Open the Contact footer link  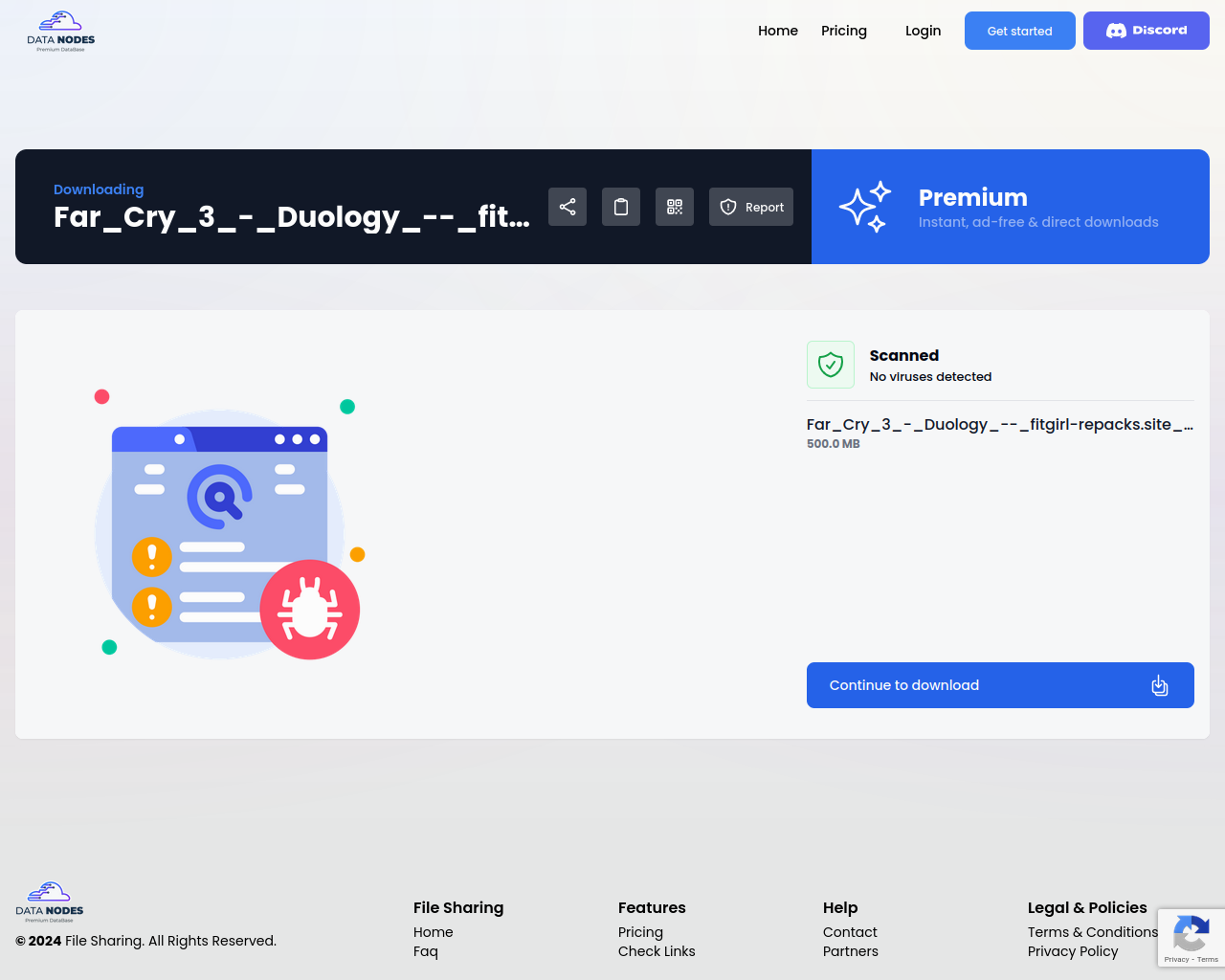pyautogui.click(x=850, y=932)
